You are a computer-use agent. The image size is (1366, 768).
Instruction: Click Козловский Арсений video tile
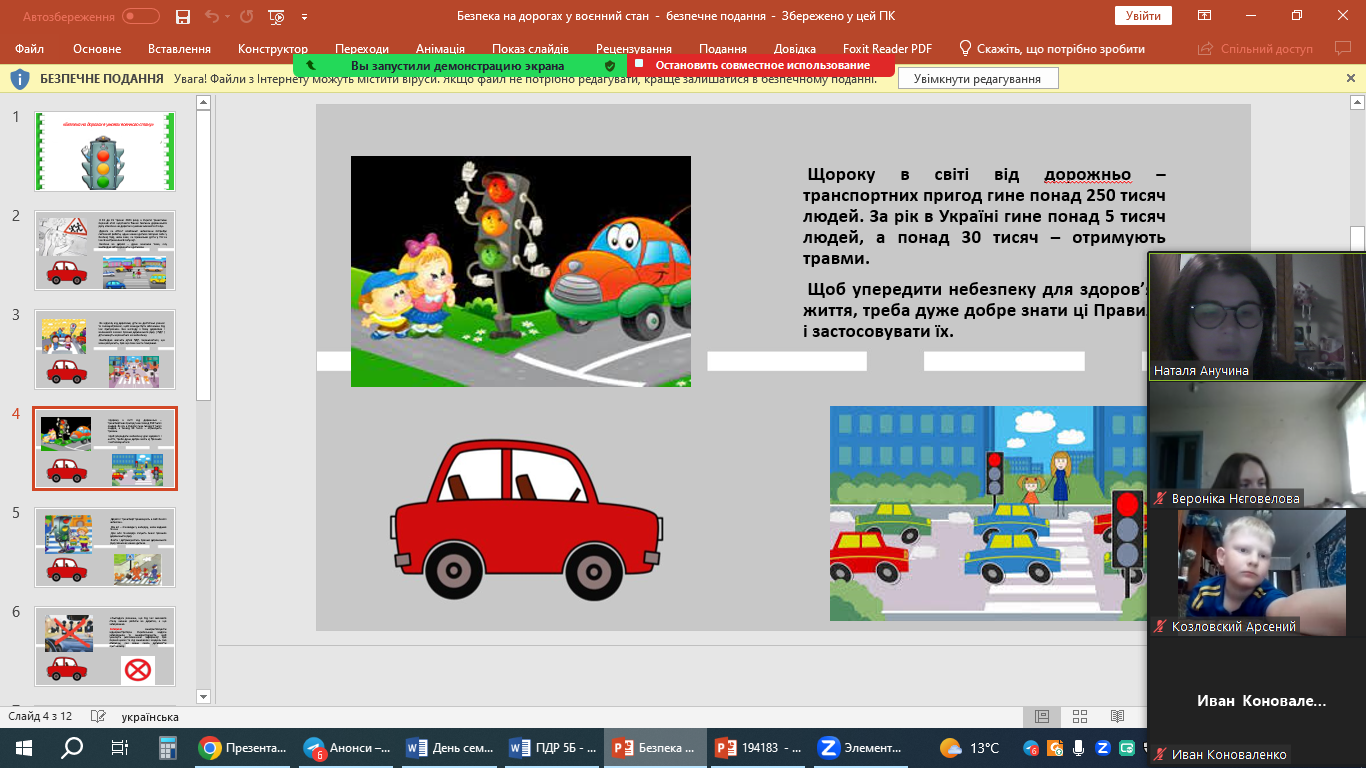pos(1257,572)
